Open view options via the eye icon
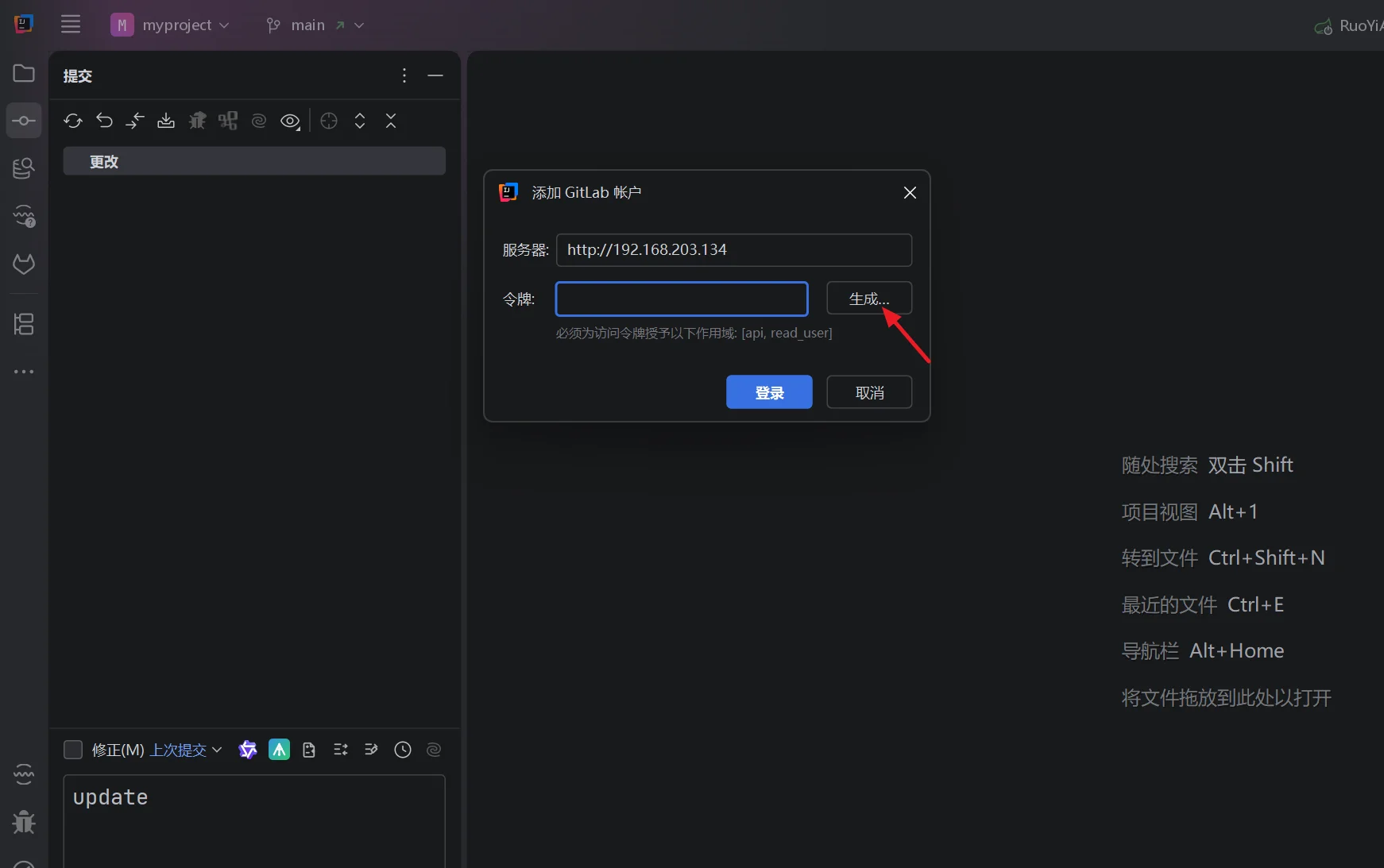The height and width of the screenshot is (868, 1384). coord(291,121)
